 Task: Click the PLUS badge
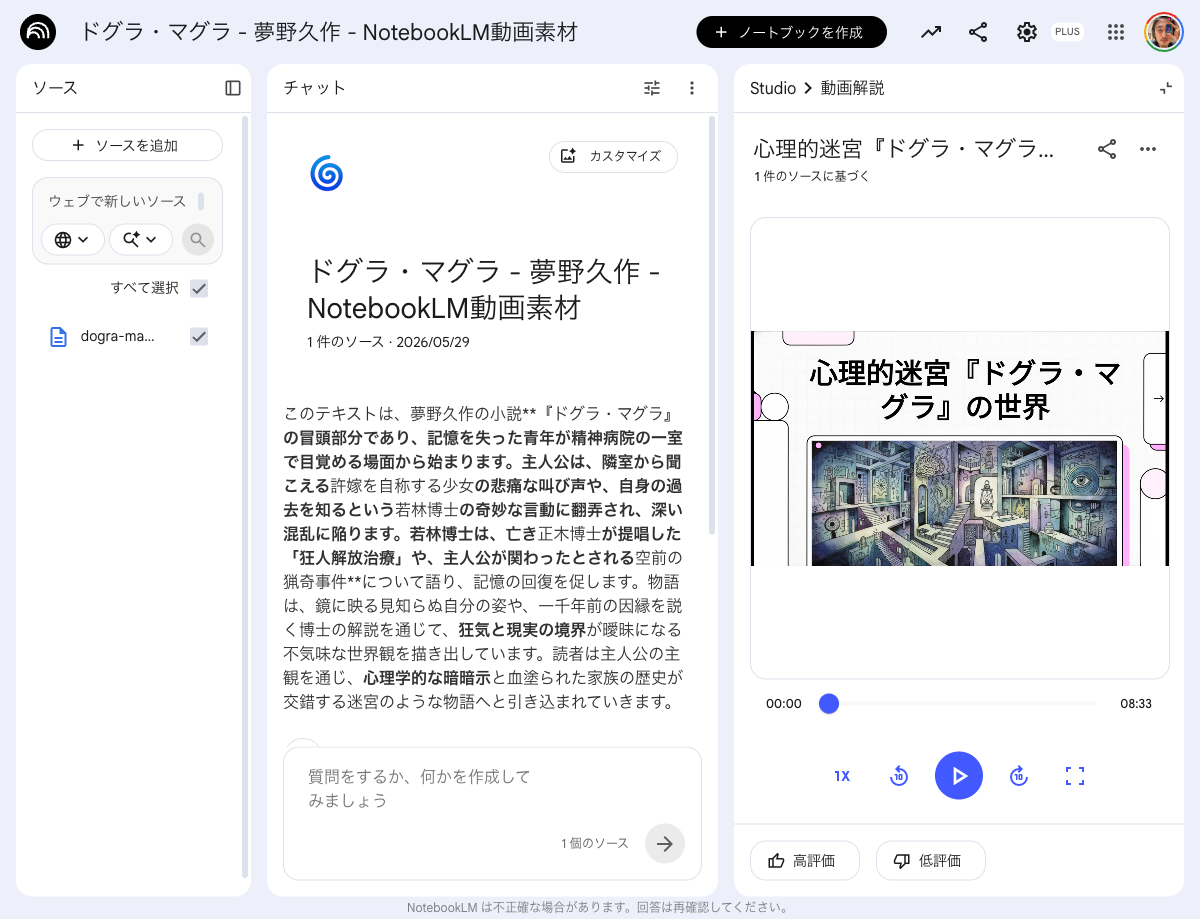1067,32
